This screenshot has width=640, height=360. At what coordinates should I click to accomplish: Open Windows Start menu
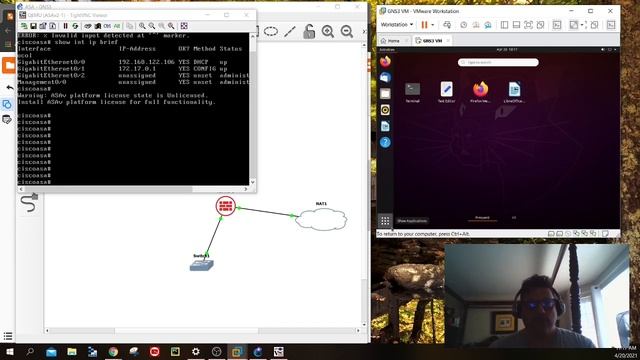(9, 351)
